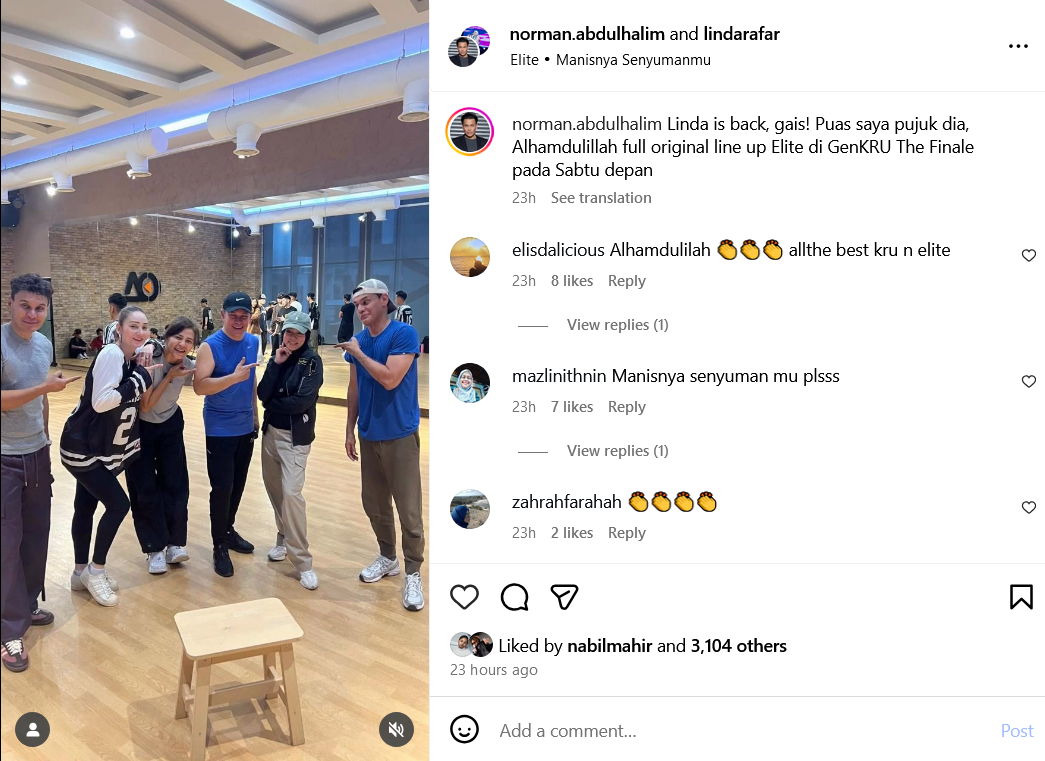Image resolution: width=1045 pixels, height=761 pixels.
Task: Like mazlinithnin comment heart
Action: pyautogui.click(x=1029, y=381)
